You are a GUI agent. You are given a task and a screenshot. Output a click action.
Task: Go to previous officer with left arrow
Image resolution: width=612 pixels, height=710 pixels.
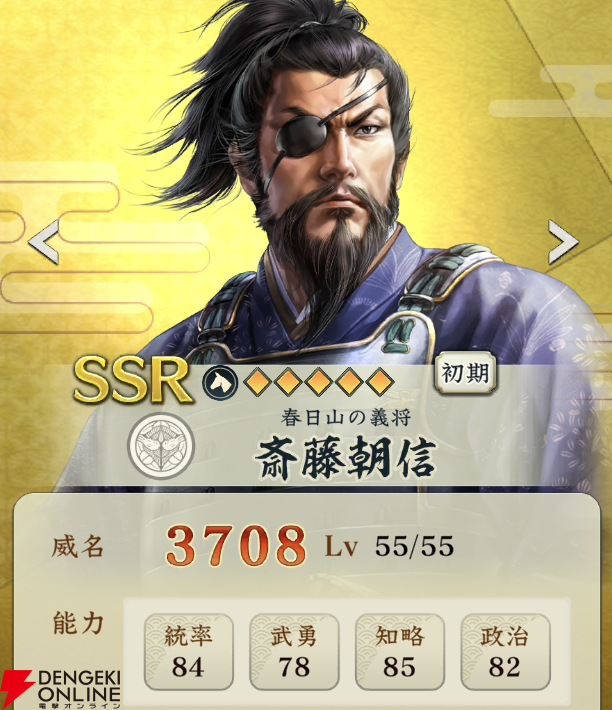click(44, 242)
